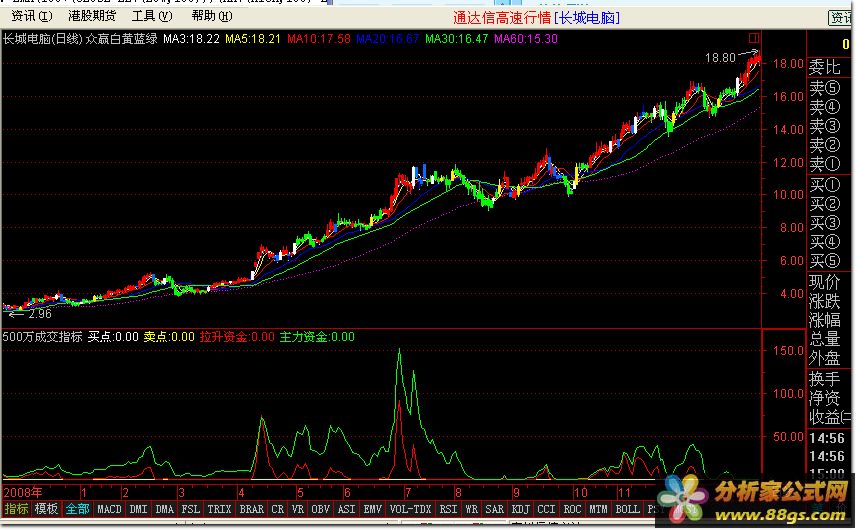The width and height of the screenshot is (857, 530).
Task: Select the WR indicator tab
Action: [472, 509]
